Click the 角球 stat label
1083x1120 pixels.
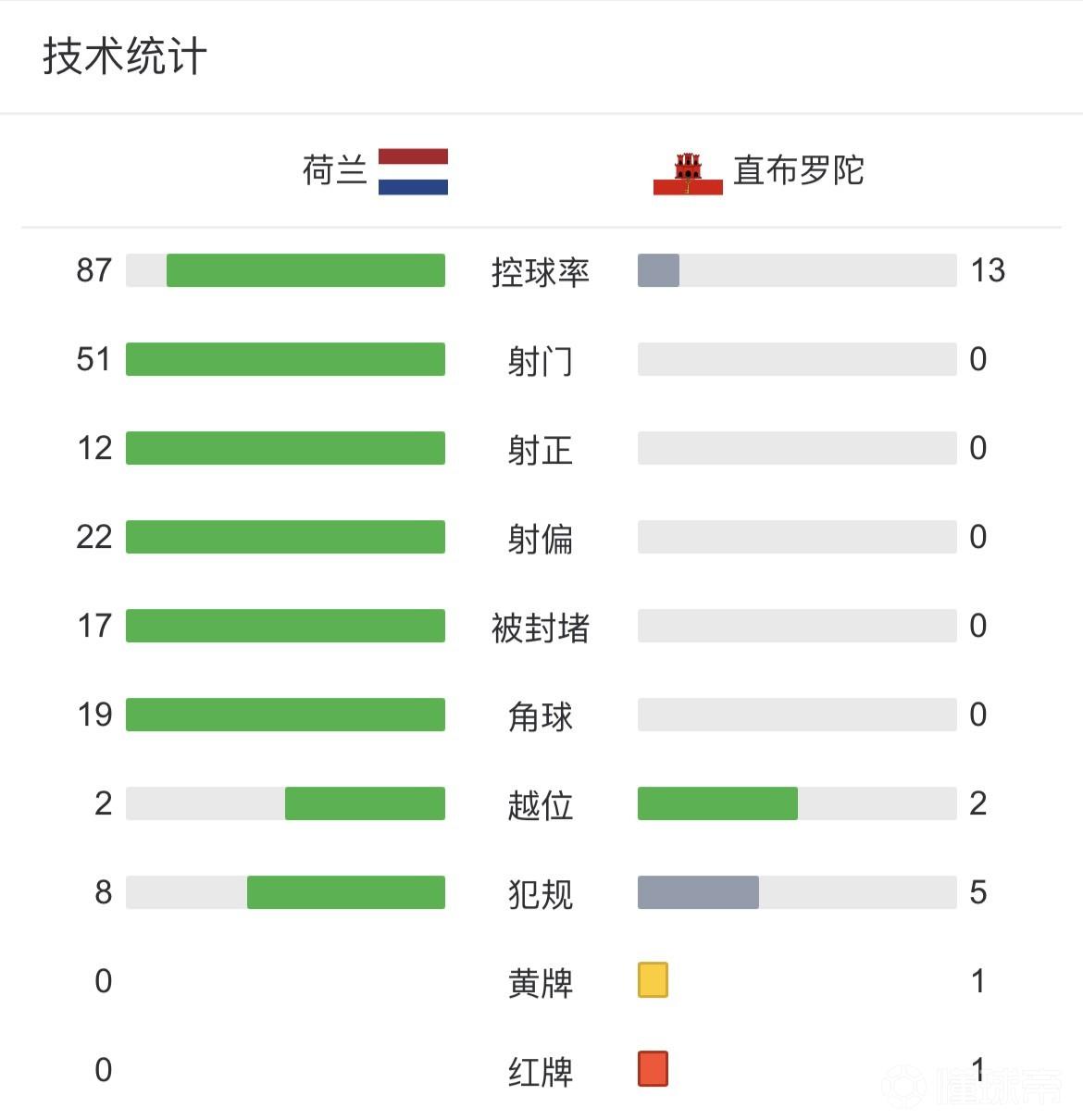pos(541,716)
